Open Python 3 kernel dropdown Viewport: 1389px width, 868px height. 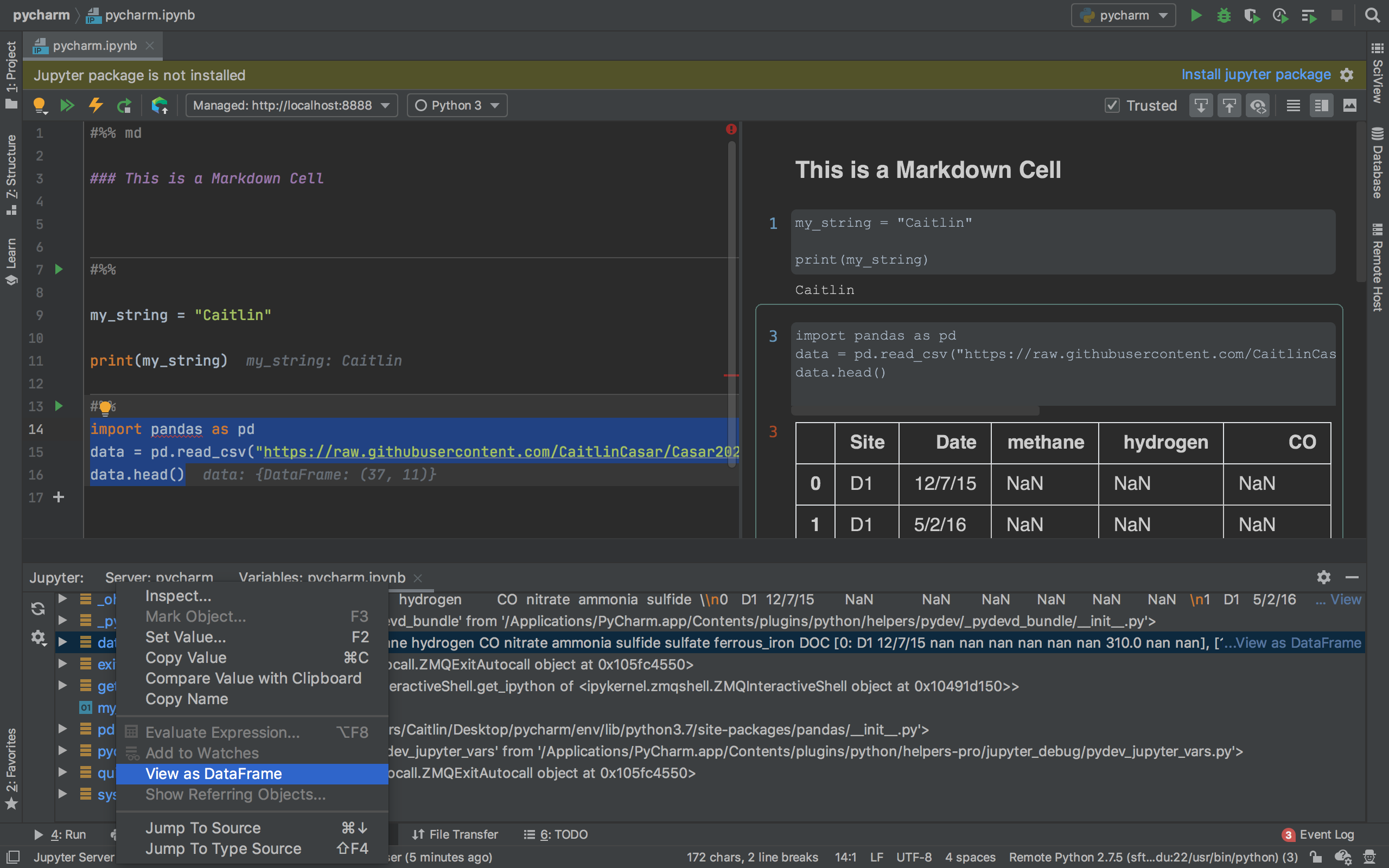click(457, 106)
